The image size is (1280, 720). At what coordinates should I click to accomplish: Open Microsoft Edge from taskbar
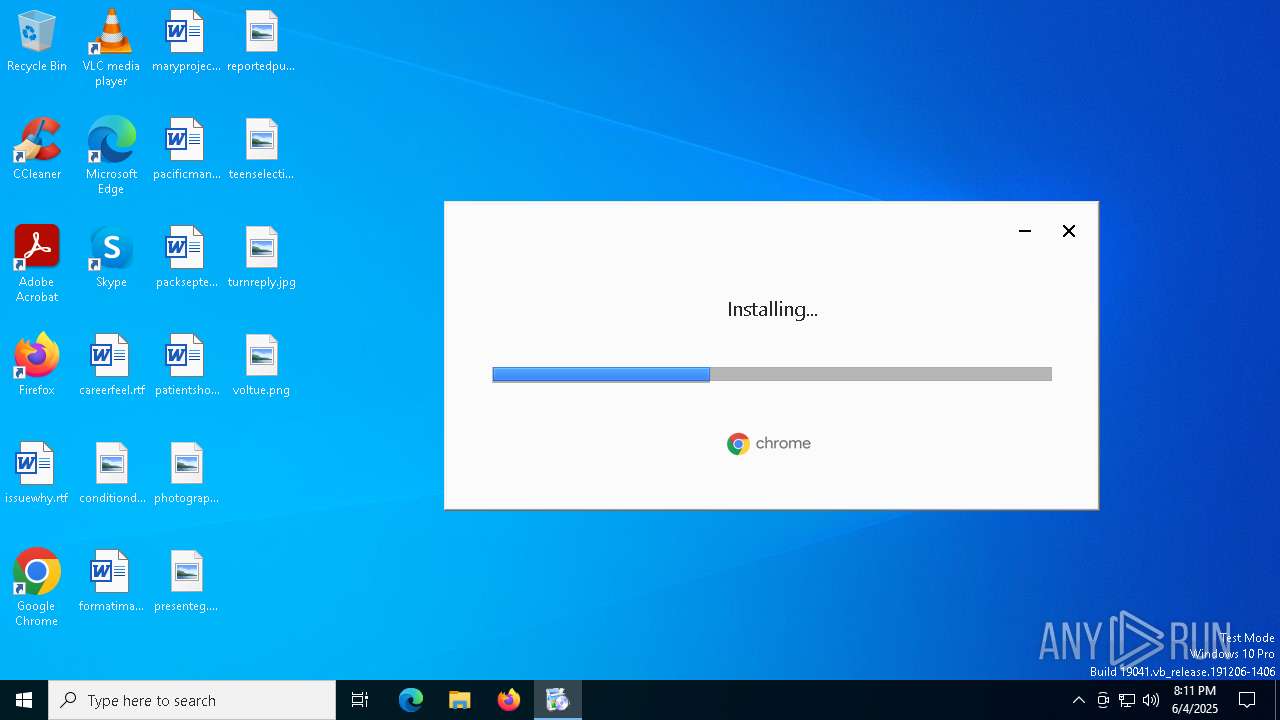coord(411,700)
